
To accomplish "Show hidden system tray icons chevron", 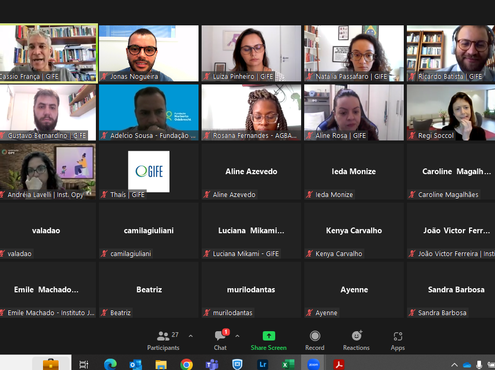I will coord(454,365).
